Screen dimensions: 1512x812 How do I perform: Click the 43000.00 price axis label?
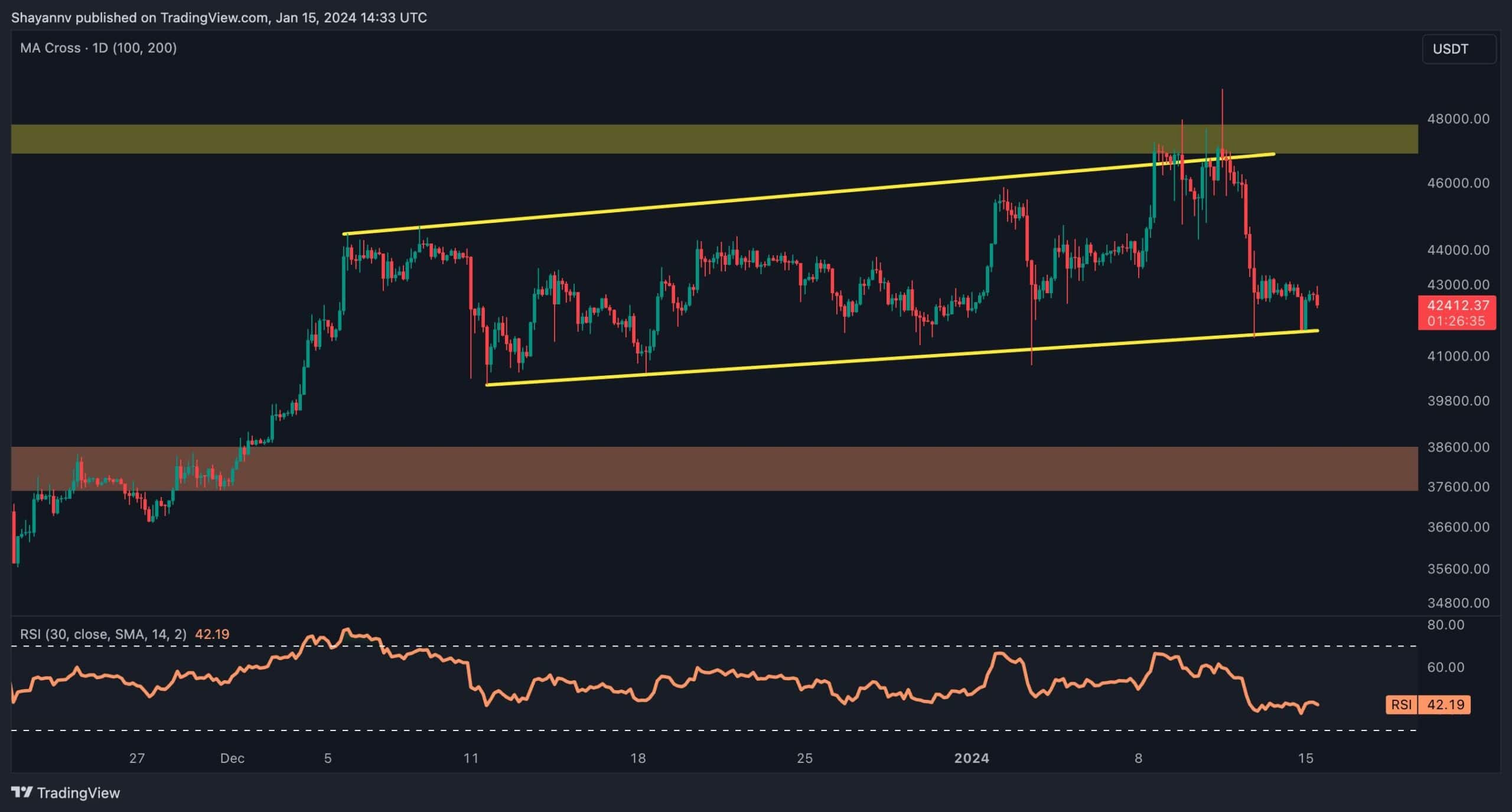coord(1458,284)
